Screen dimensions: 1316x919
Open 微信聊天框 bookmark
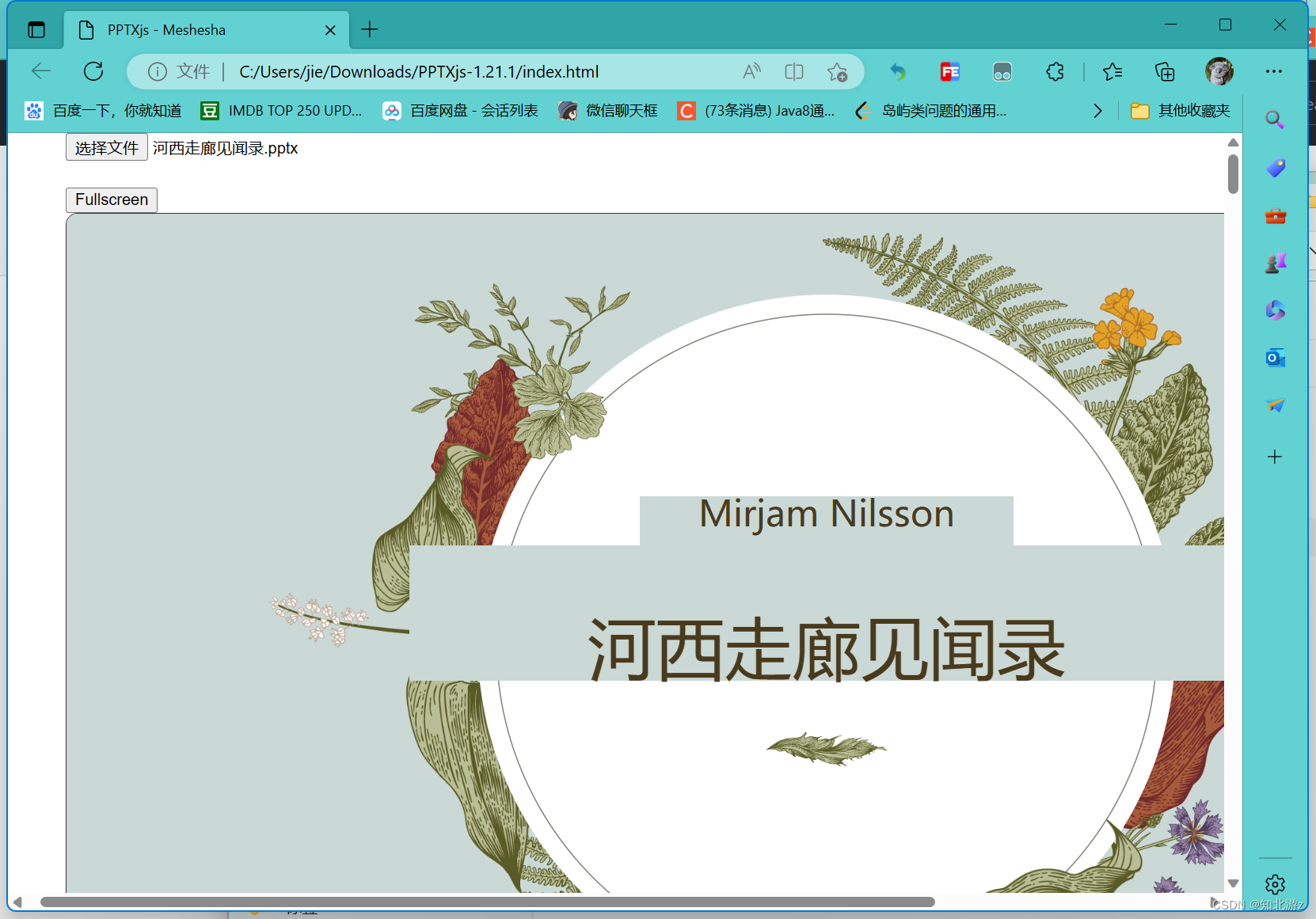coord(608,111)
